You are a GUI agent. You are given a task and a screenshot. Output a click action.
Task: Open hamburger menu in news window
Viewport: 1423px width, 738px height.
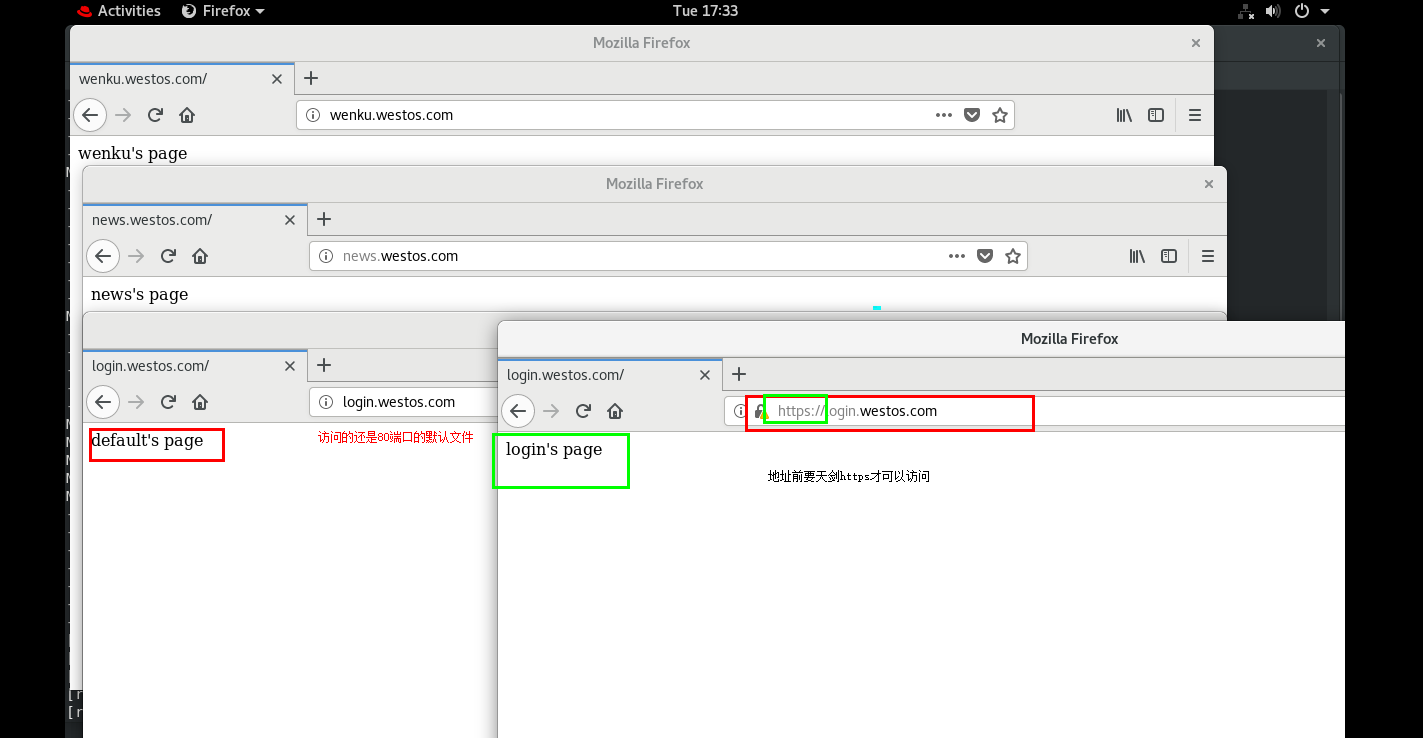1208,256
